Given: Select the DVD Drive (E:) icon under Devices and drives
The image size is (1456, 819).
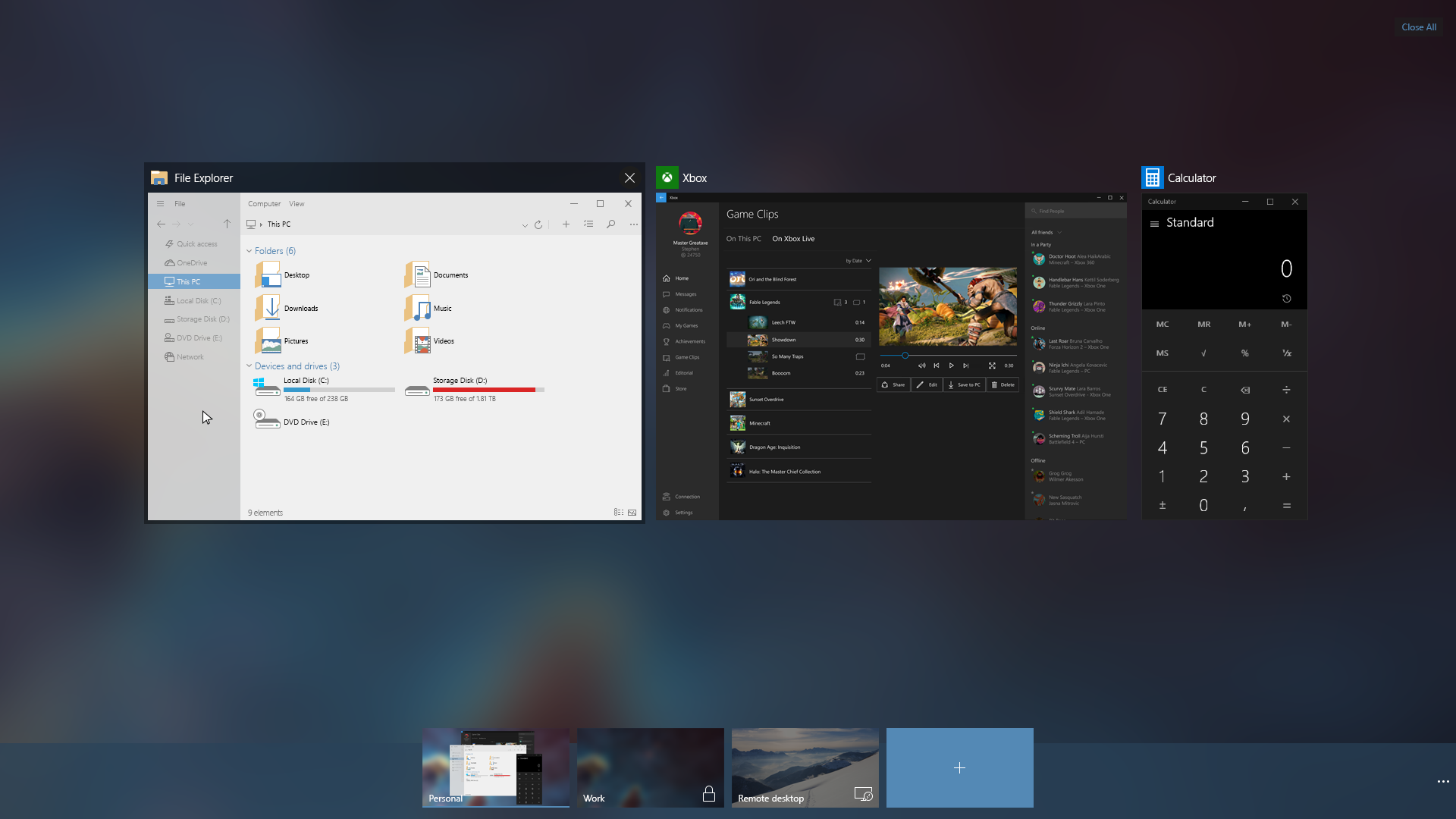Looking at the screenshot, I should [267, 419].
